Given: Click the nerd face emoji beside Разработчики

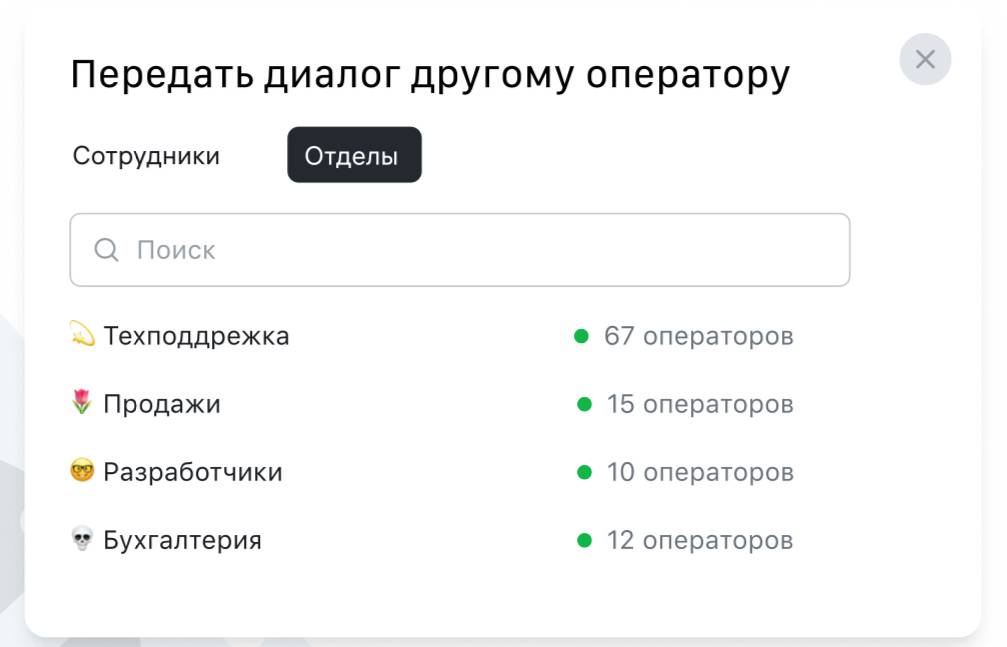Looking at the screenshot, I should pos(82,472).
